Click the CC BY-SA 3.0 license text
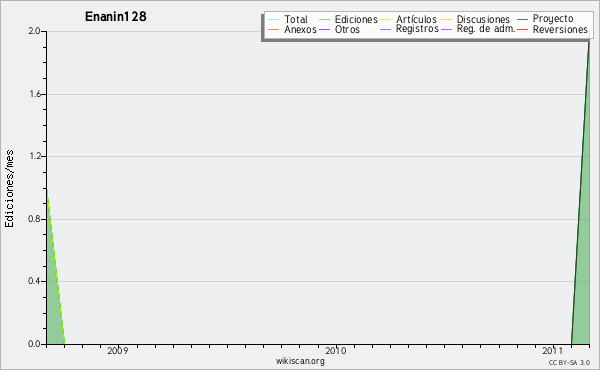Screen dimensions: 600x370 [x=569, y=362]
